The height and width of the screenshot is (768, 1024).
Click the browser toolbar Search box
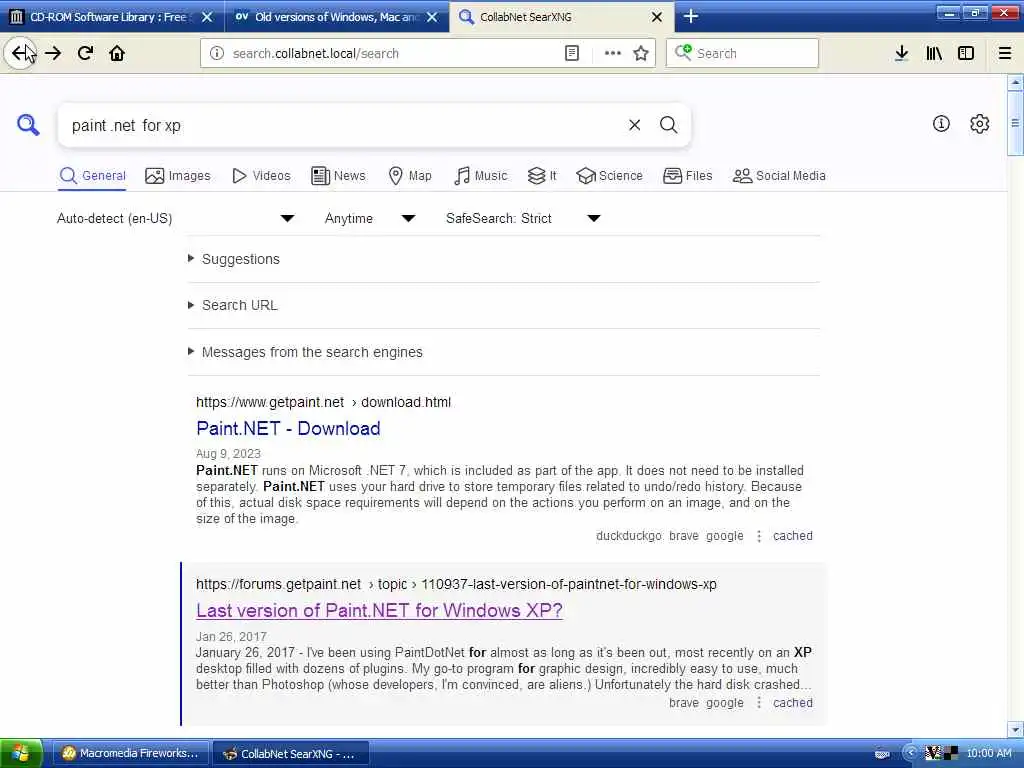click(x=743, y=54)
